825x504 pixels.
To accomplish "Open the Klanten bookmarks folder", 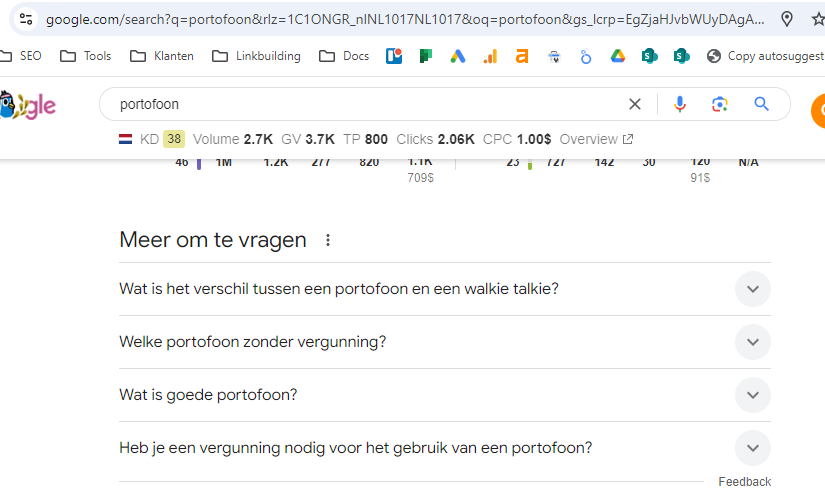I will [x=162, y=56].
